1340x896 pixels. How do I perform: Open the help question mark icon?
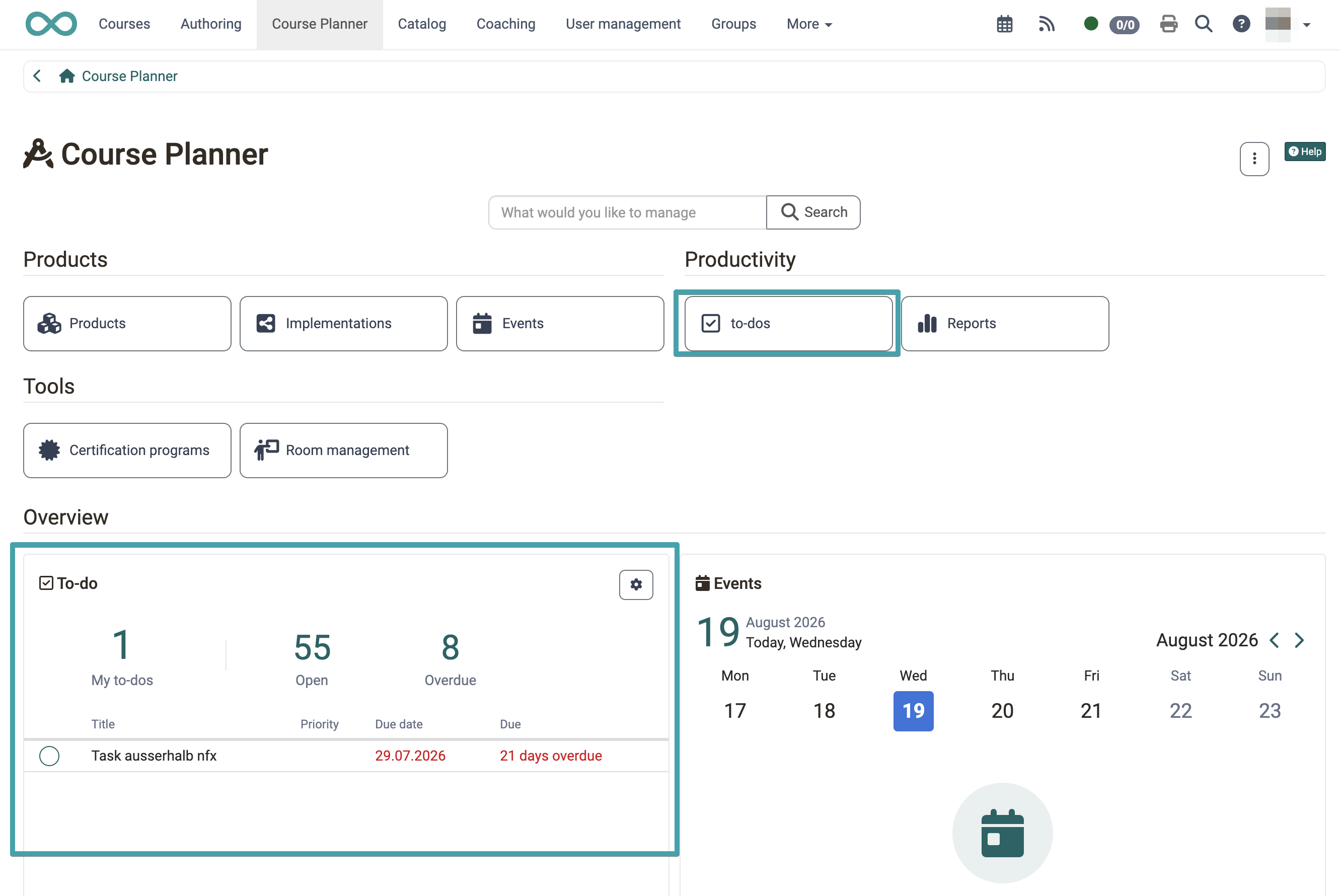[1240, 24]
